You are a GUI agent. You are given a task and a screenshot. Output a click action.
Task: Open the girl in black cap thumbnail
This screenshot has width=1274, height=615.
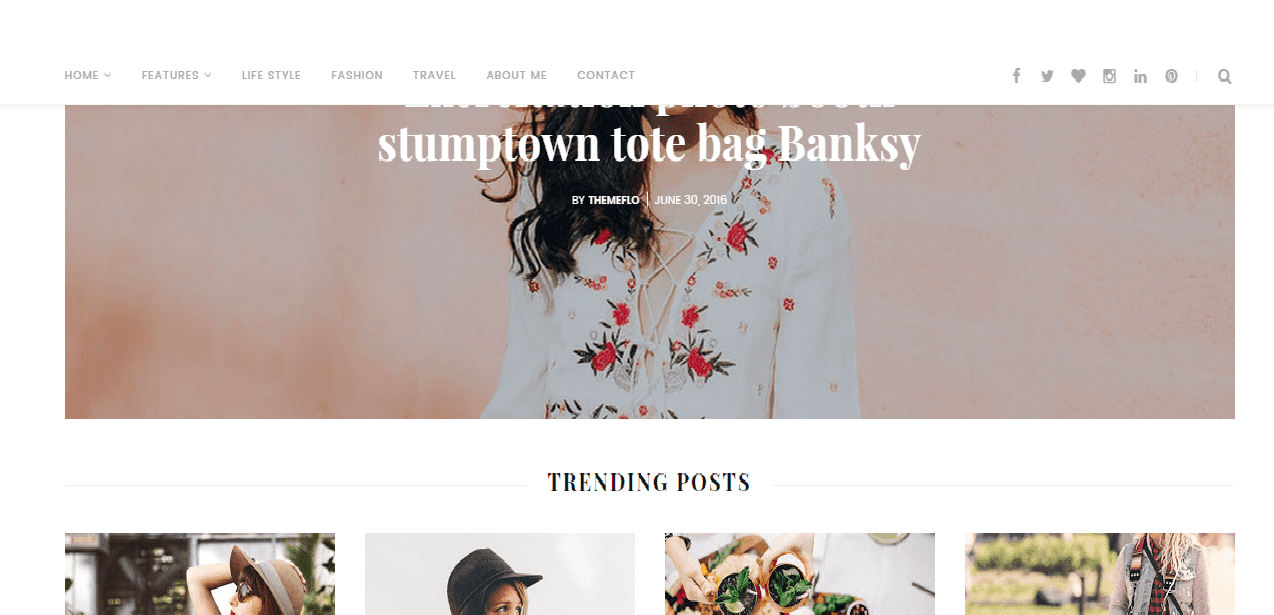pyautogui.click(x=500, y=574)
